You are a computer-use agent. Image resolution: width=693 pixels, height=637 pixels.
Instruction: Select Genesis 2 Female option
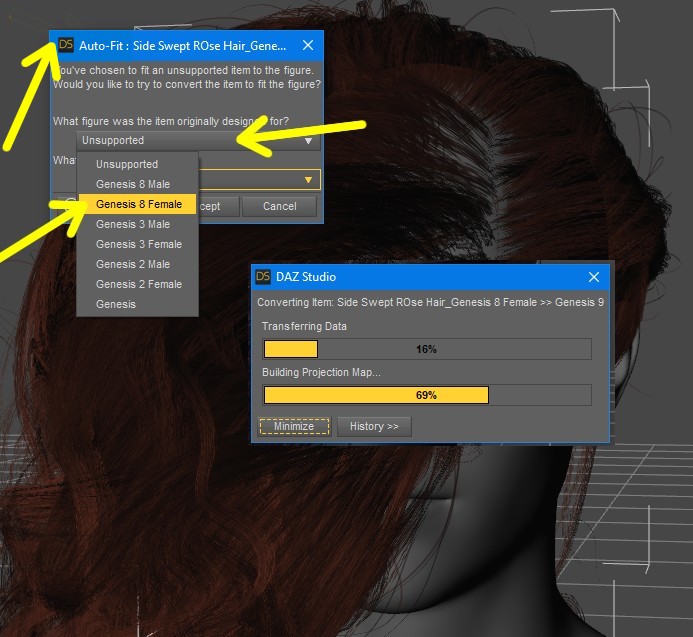click(137, 284)
